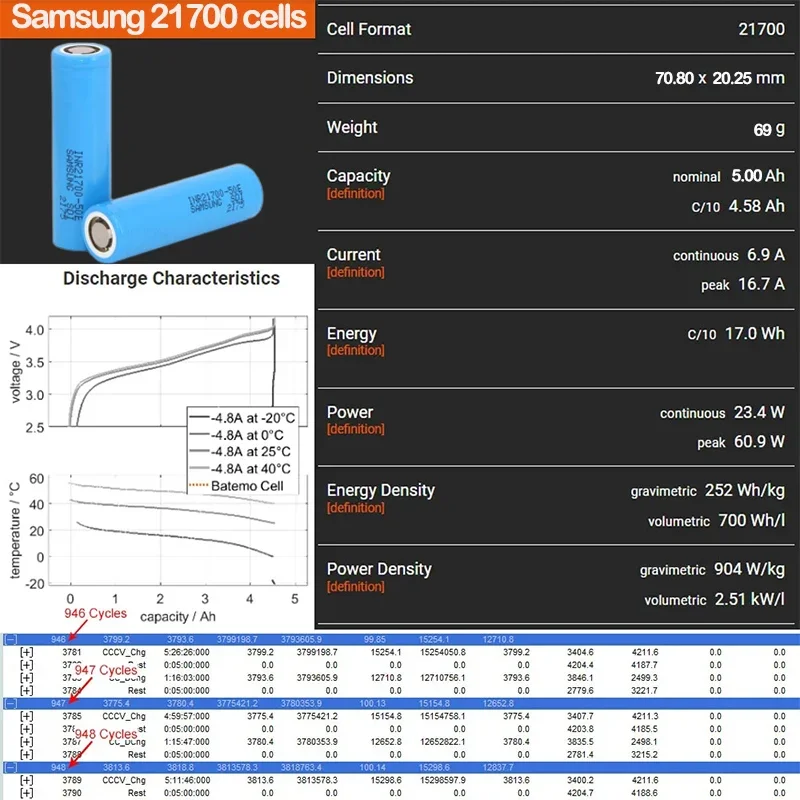This screenshot has width=800, height=800.
Task: Collapse the cycle 947 group row
Action: (x=11, y=704)
